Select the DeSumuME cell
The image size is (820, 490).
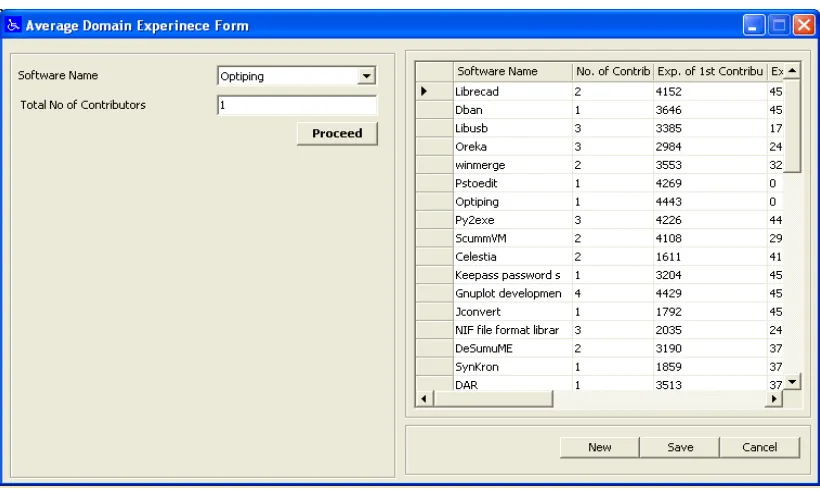pyautogui.click(x=512, y=348)
